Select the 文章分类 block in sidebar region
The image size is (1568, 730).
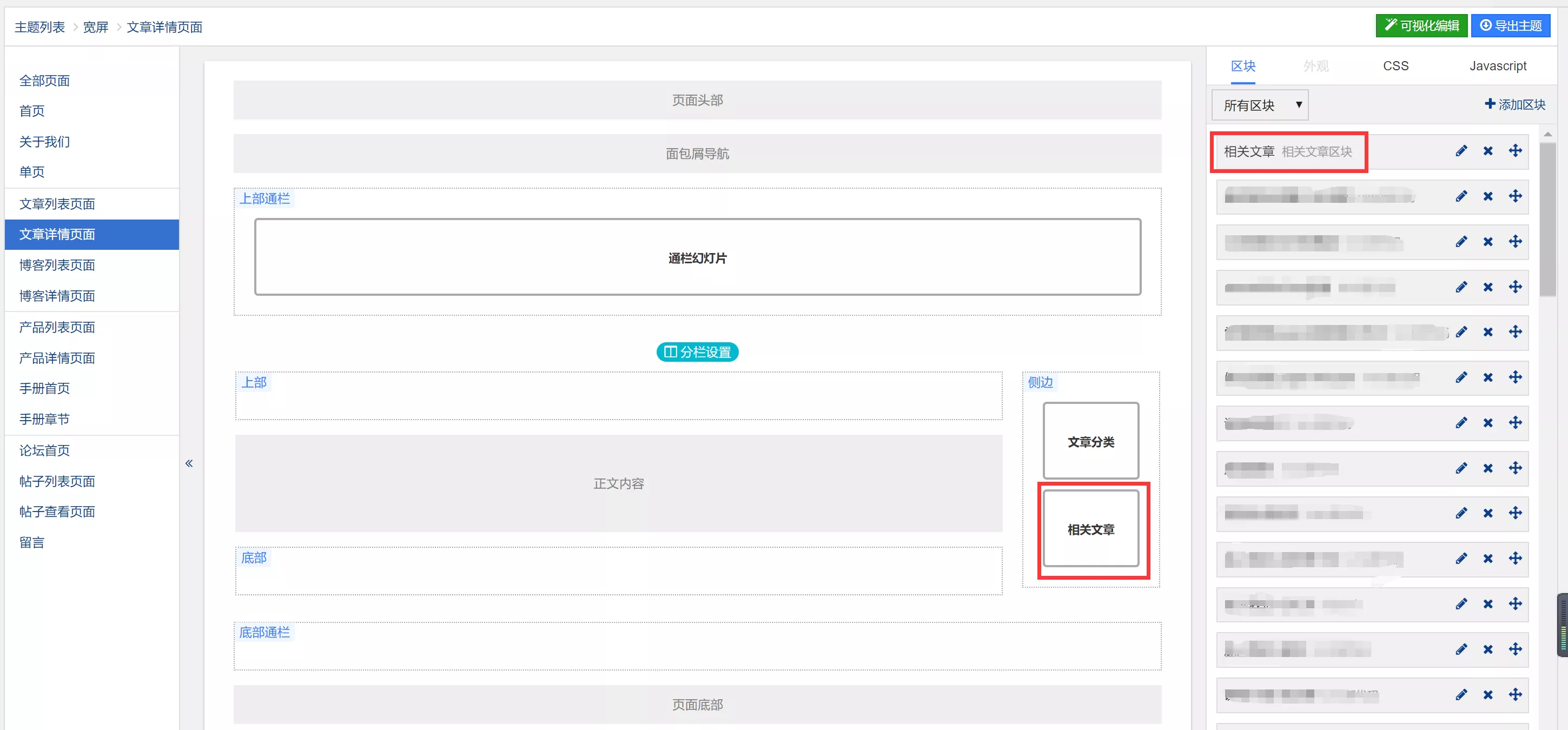pos(1090,441)
